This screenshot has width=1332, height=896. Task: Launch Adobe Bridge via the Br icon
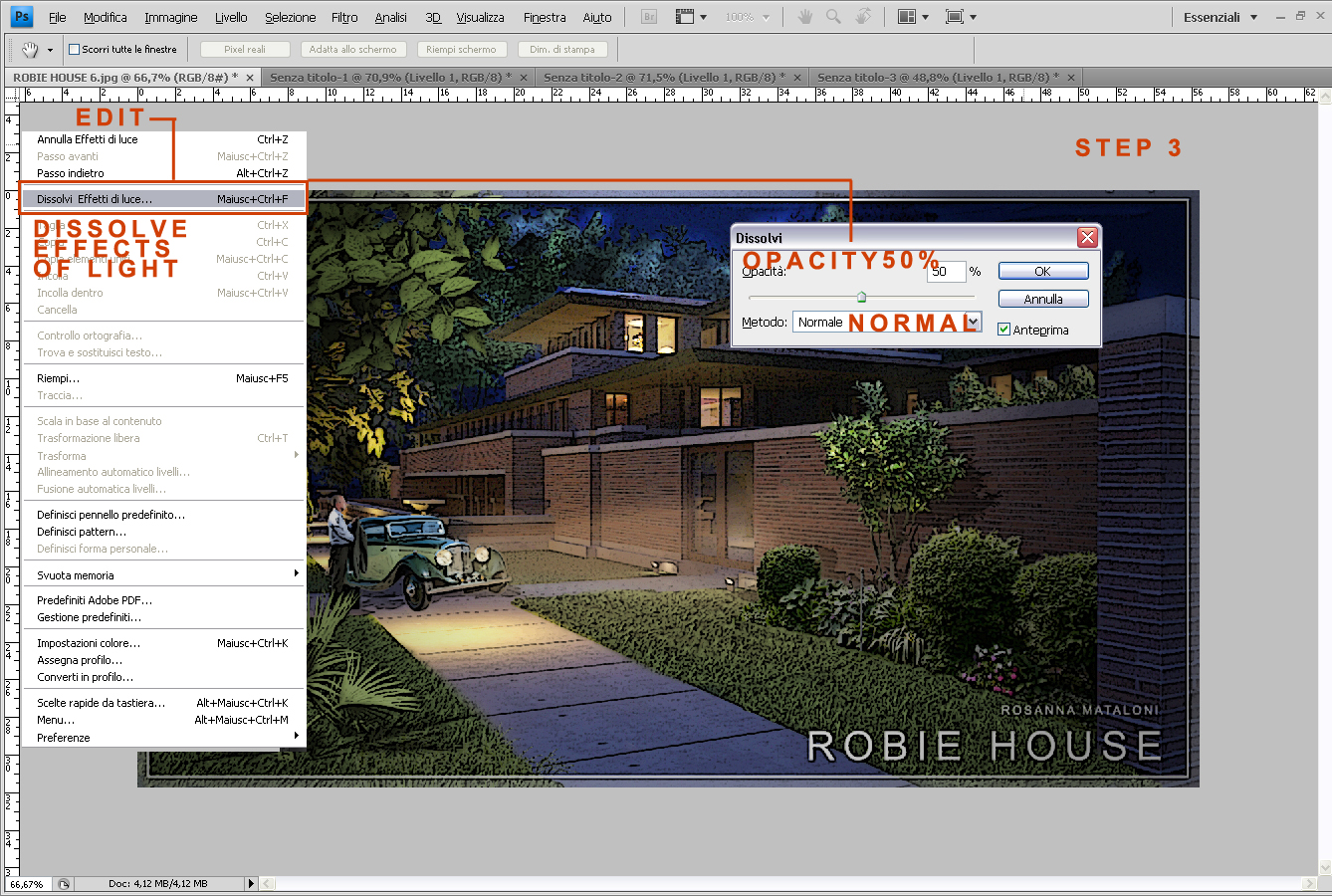point(648,16)
